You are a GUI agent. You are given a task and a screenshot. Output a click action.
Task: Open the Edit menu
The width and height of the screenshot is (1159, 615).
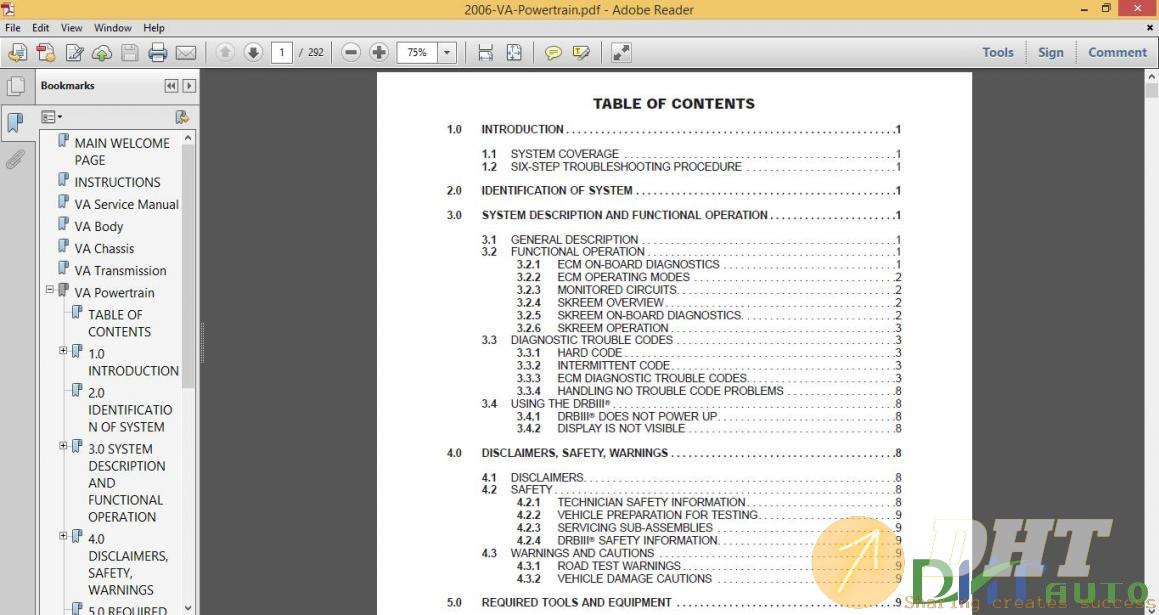click(41, 27)
